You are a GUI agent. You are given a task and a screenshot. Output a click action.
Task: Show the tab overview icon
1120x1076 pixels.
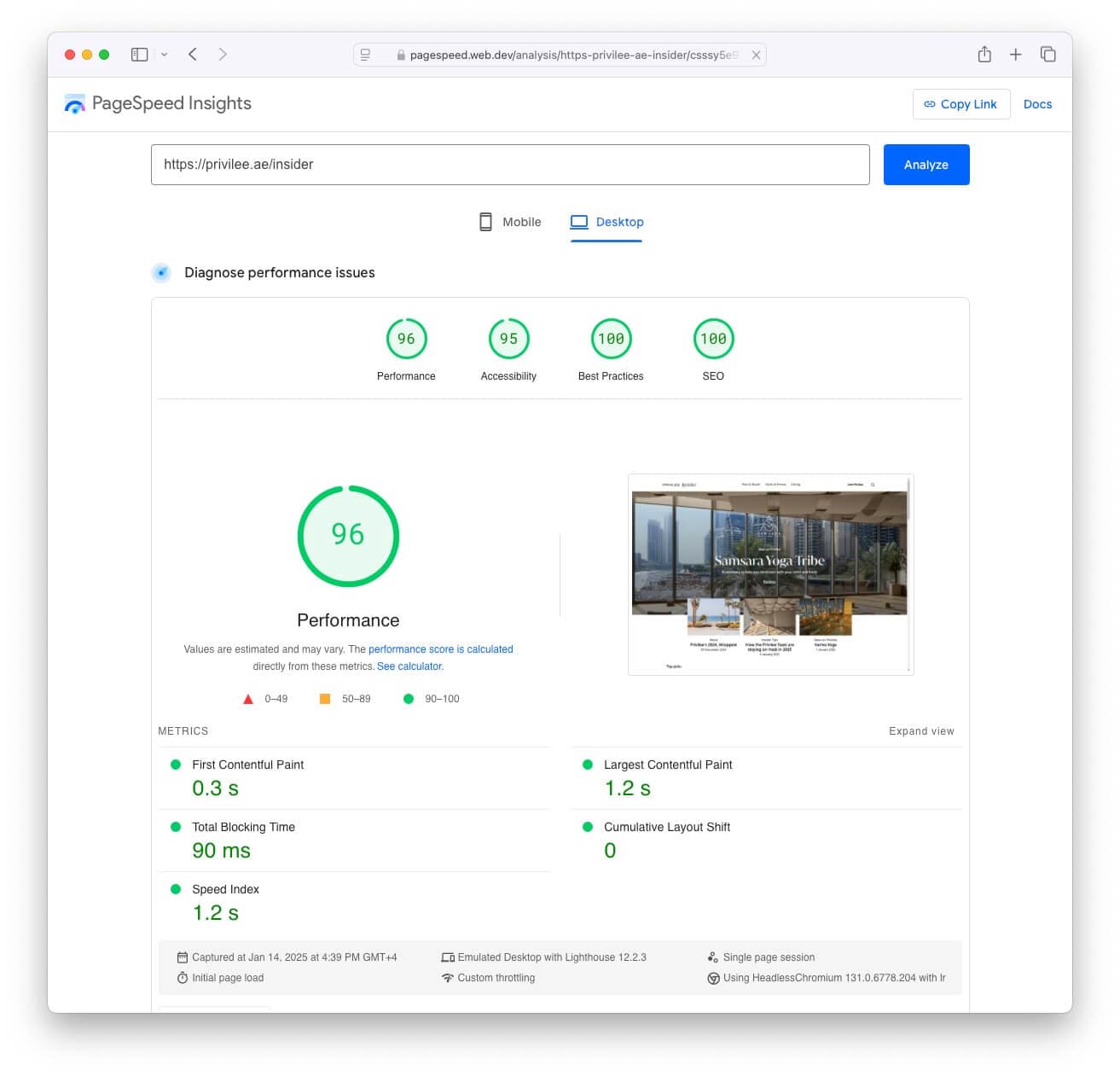coord(1047,54)
